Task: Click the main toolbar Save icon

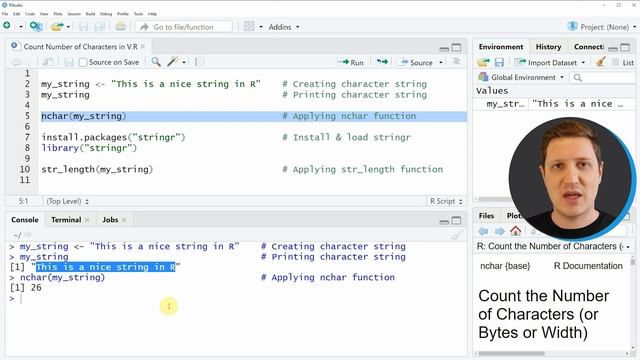Action: click(x=83, y=27)
